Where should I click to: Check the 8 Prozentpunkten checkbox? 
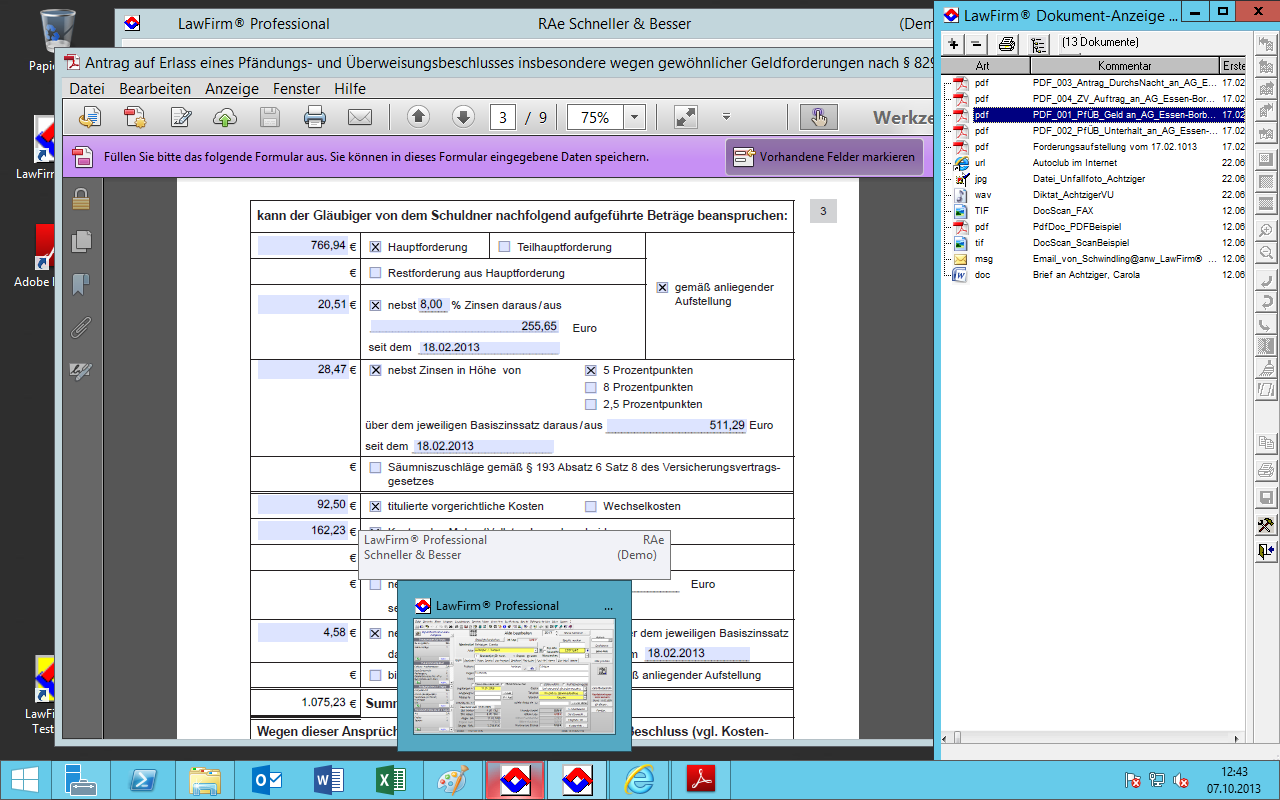pyautogui.click(x=591, y=387)
